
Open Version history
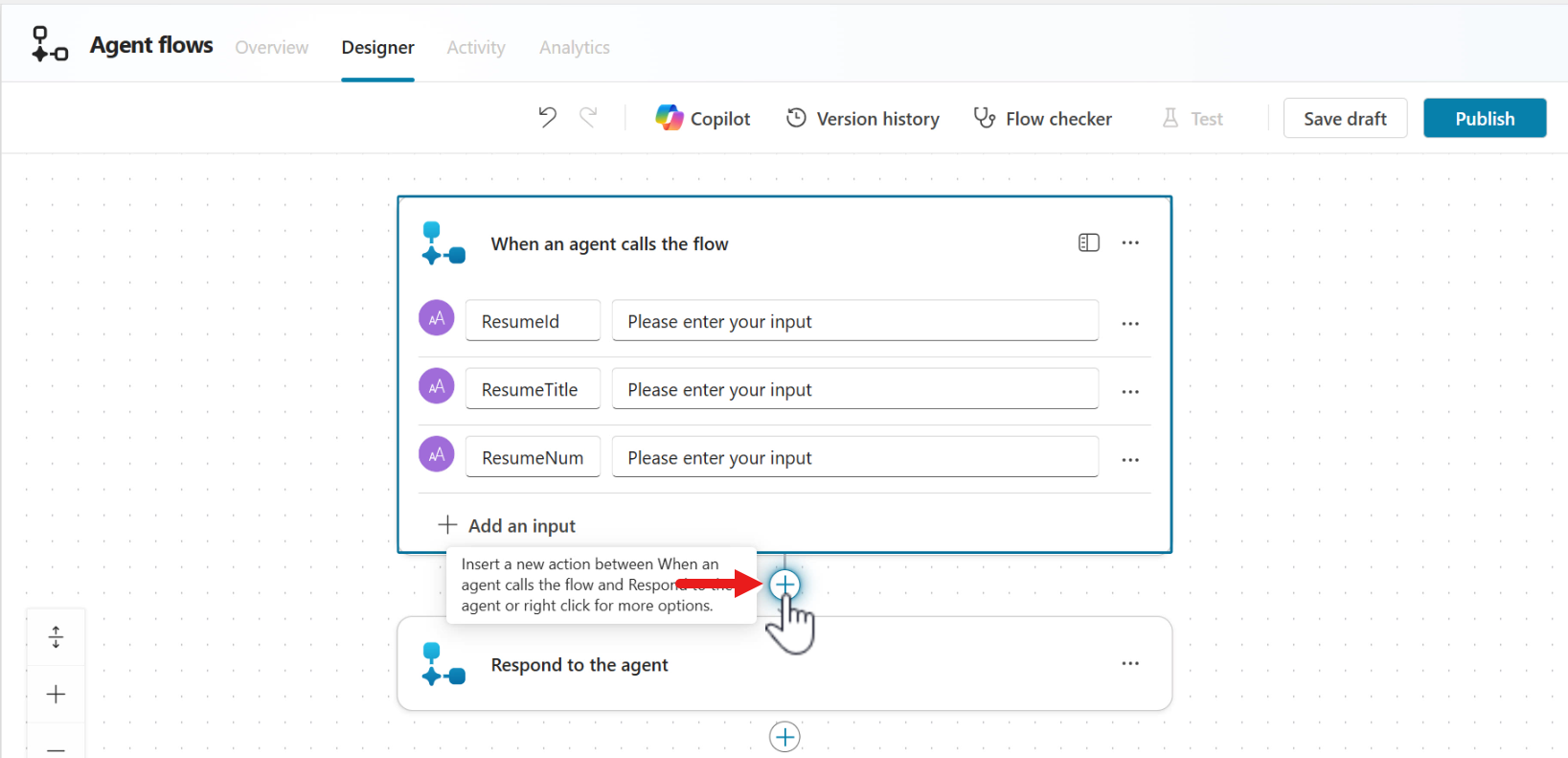click(863, 119)
